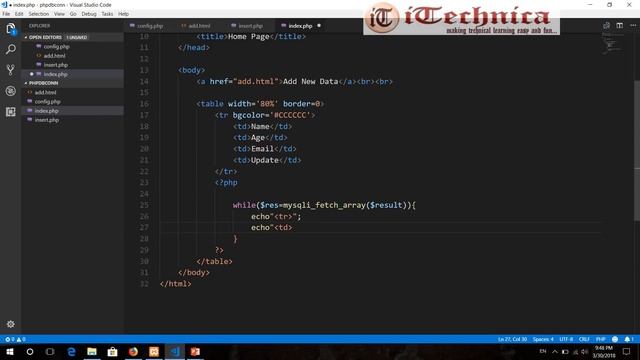Open the Tasks menu
640x360 pixels.
107,14
